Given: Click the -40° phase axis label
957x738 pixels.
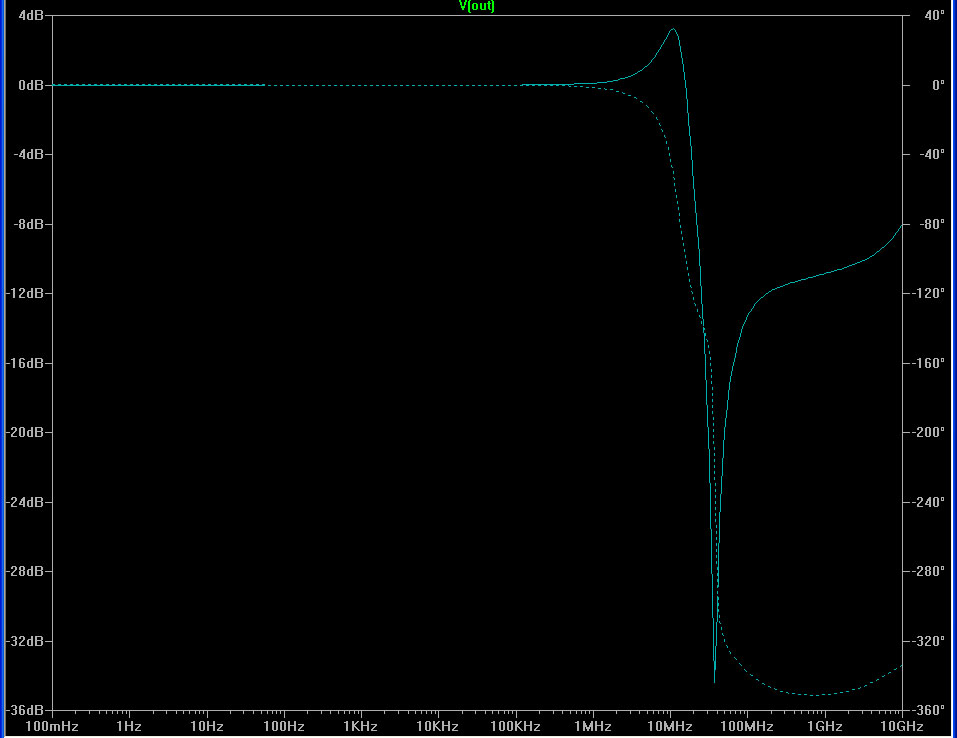Looking at the screenshot, I should [x=931, y=154].
